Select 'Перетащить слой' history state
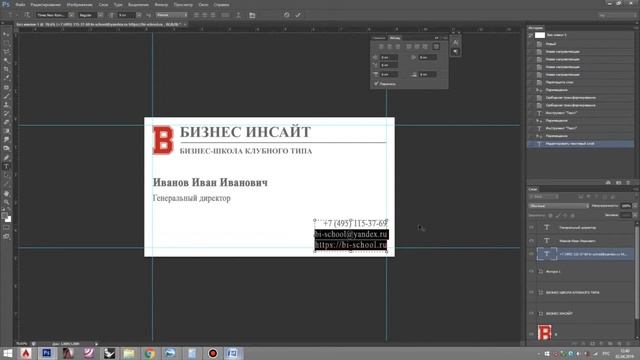Viewport: 640px width, 360px height. (x=581, y=82)
